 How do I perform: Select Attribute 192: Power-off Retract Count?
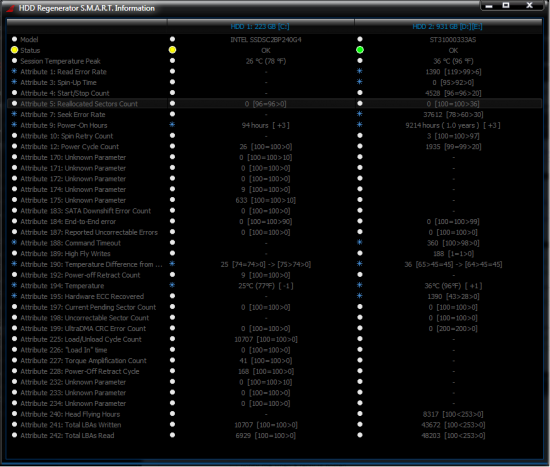coord(80,275)
